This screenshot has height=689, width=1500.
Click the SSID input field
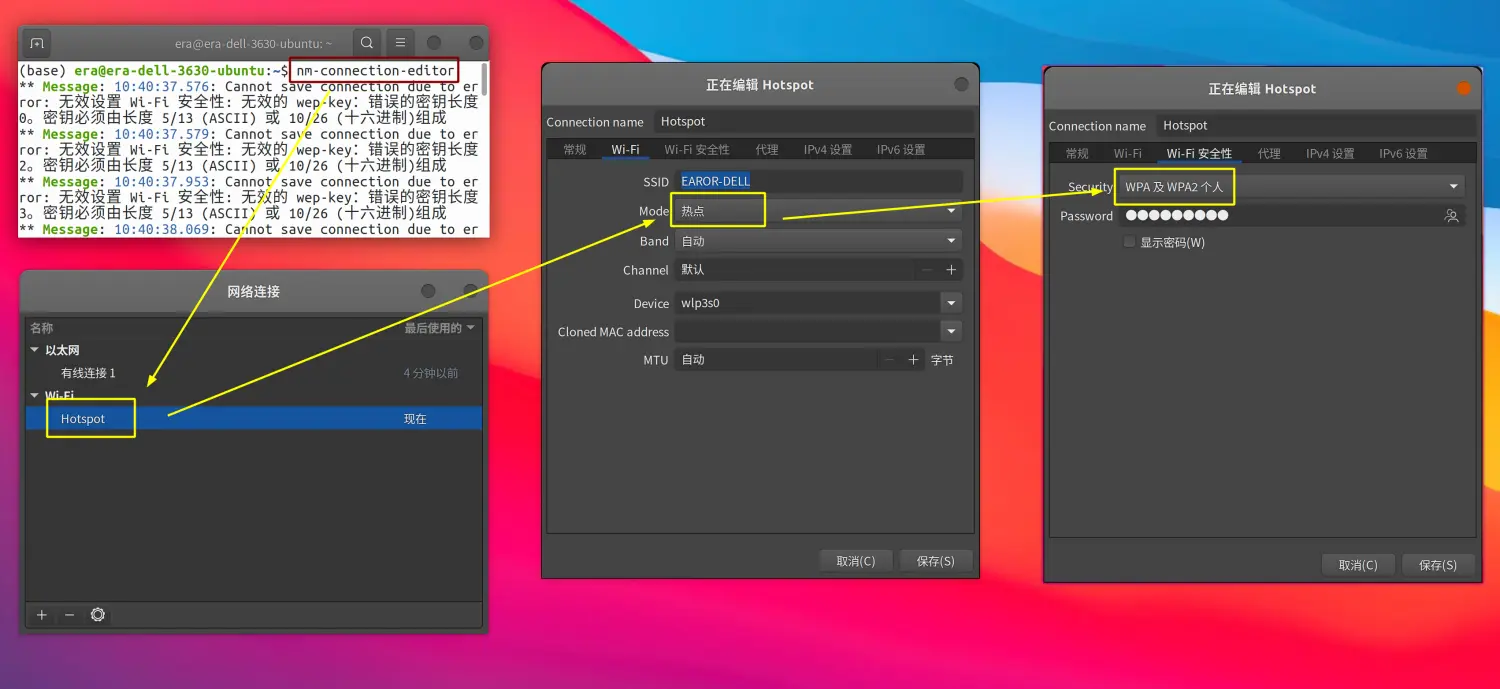click(x=818, y=181)
